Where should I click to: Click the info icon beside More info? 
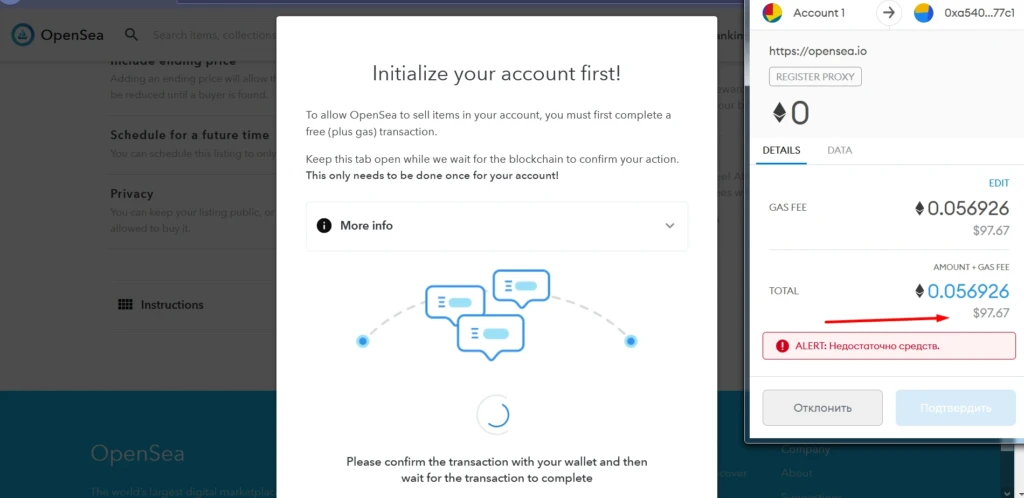pos(324,226)
